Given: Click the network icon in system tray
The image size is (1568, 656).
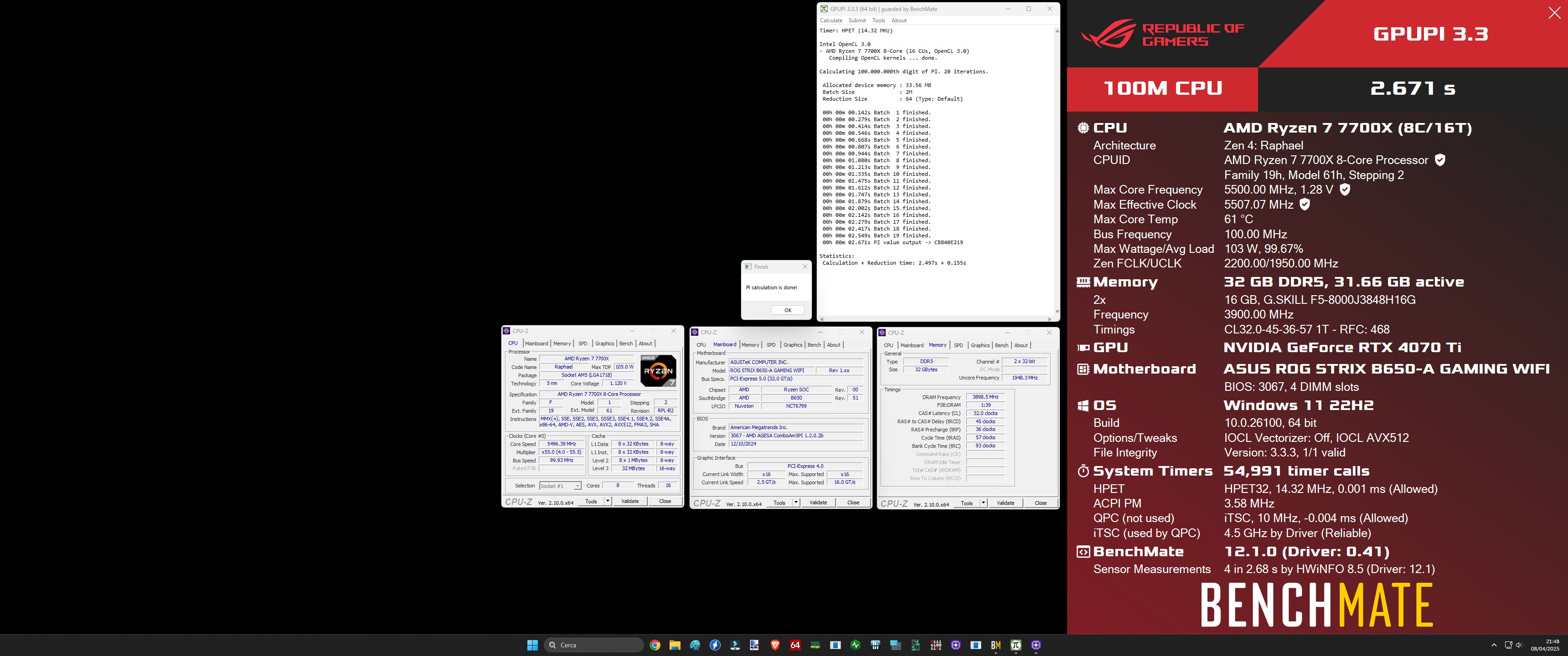Looking at the screenshot, I should click(1508, 645).
